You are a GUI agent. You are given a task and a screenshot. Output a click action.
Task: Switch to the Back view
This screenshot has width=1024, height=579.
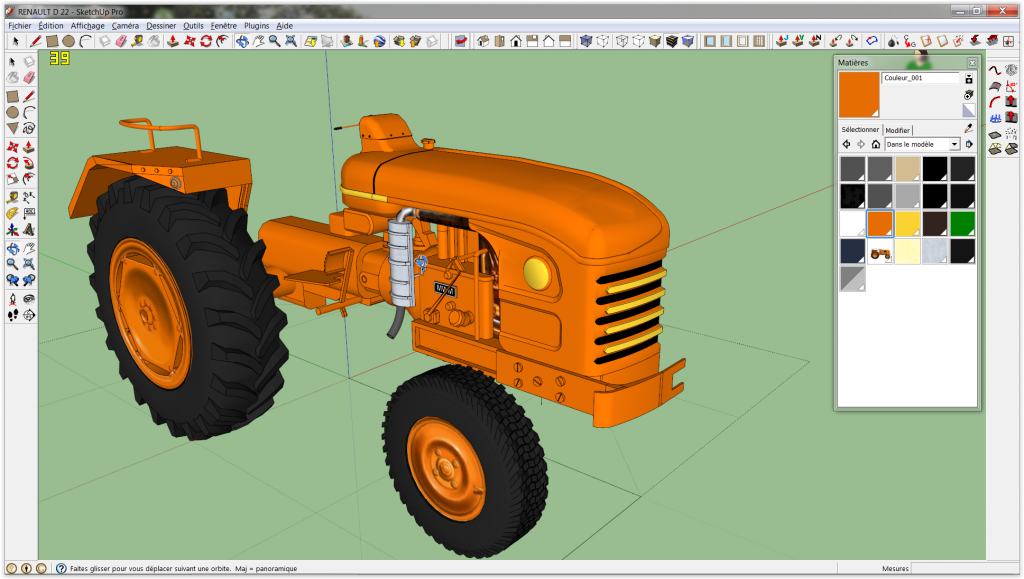click(549, 41)
